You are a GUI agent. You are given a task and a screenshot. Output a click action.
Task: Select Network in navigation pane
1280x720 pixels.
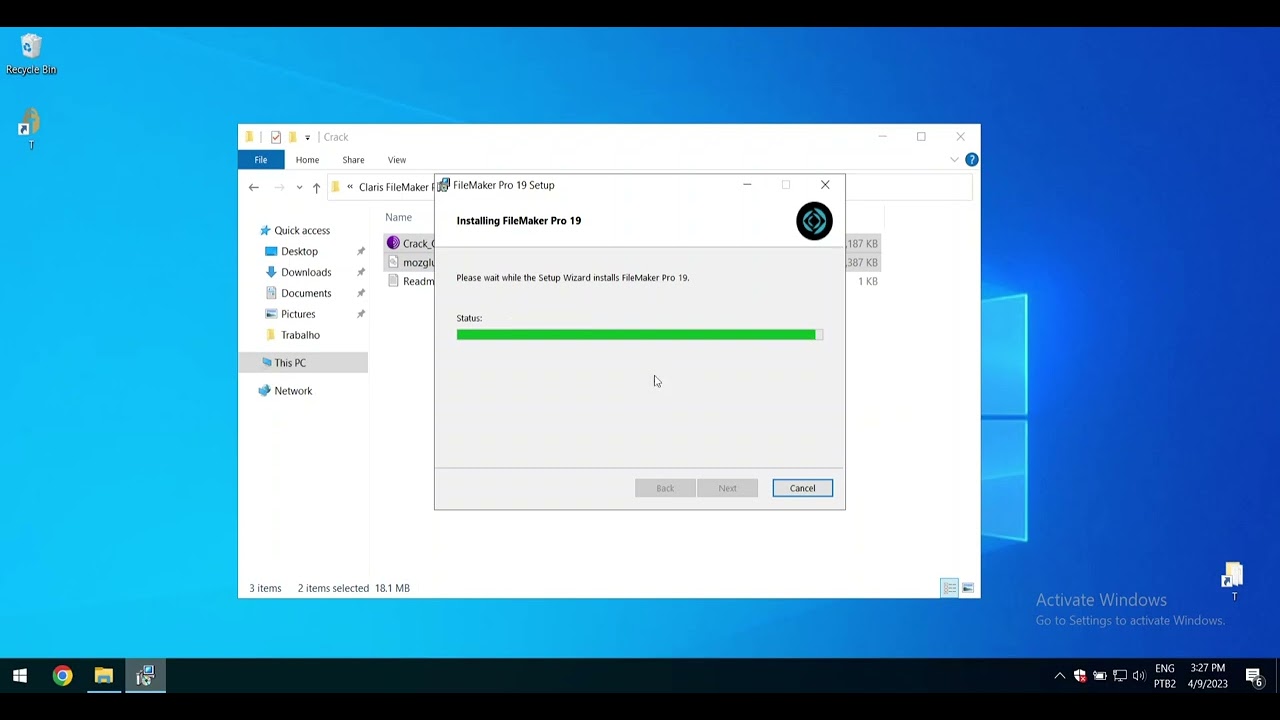coord(293,391)
